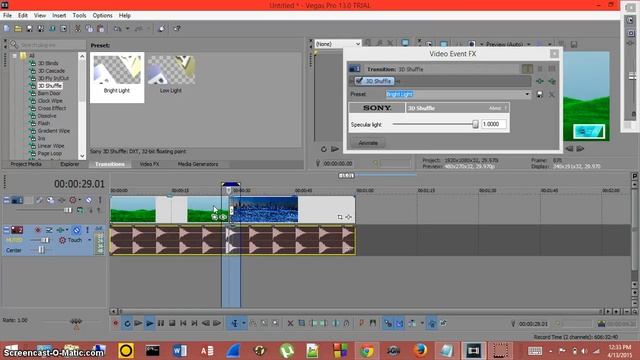The height and width of the screenshot is (360, 640).
Task: Click the Paste toolbar icon
Action: (100, 29)
